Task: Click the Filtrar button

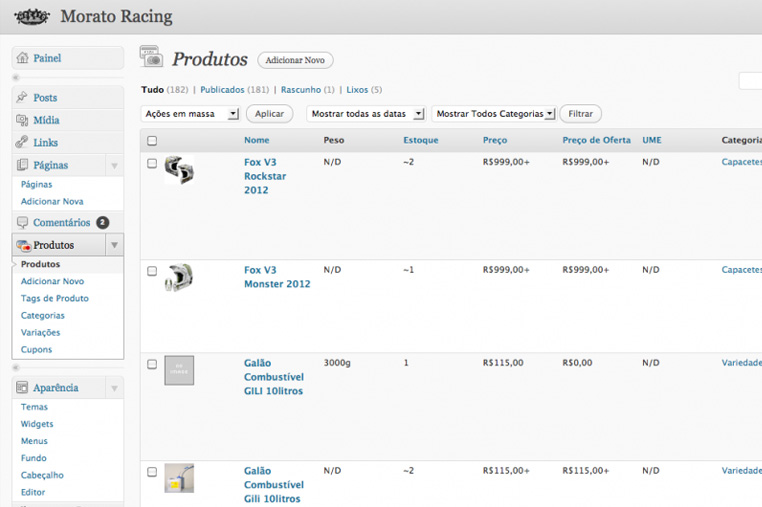Action: coord(580,114)
